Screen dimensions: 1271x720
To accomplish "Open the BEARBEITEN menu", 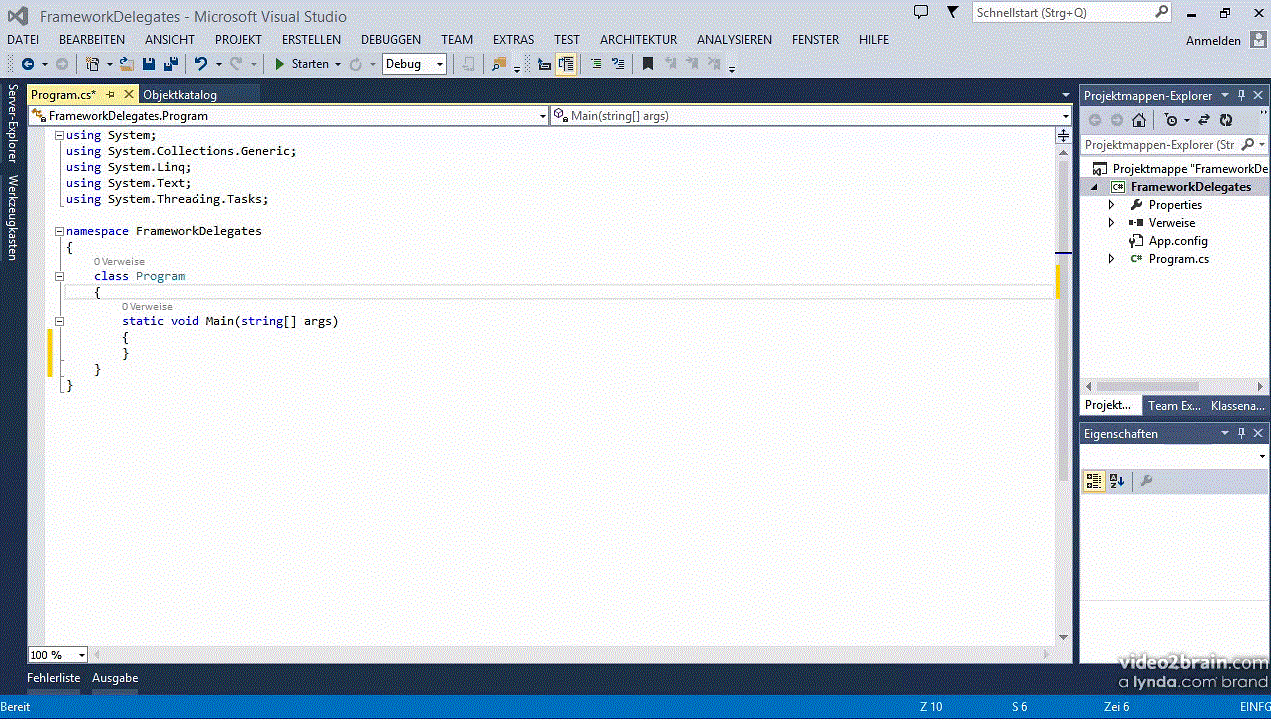I will click(x=92, y=40).
